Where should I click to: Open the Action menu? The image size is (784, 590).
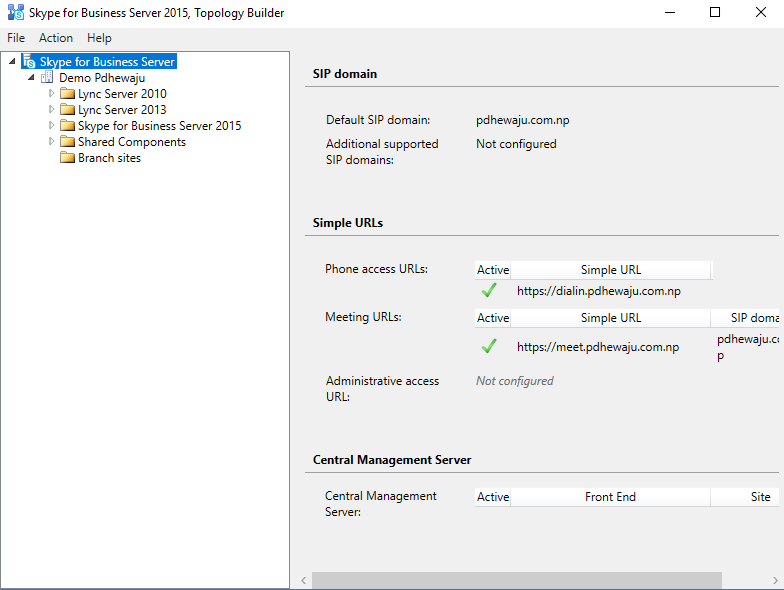pyautogui.click(x=56, y=38)
